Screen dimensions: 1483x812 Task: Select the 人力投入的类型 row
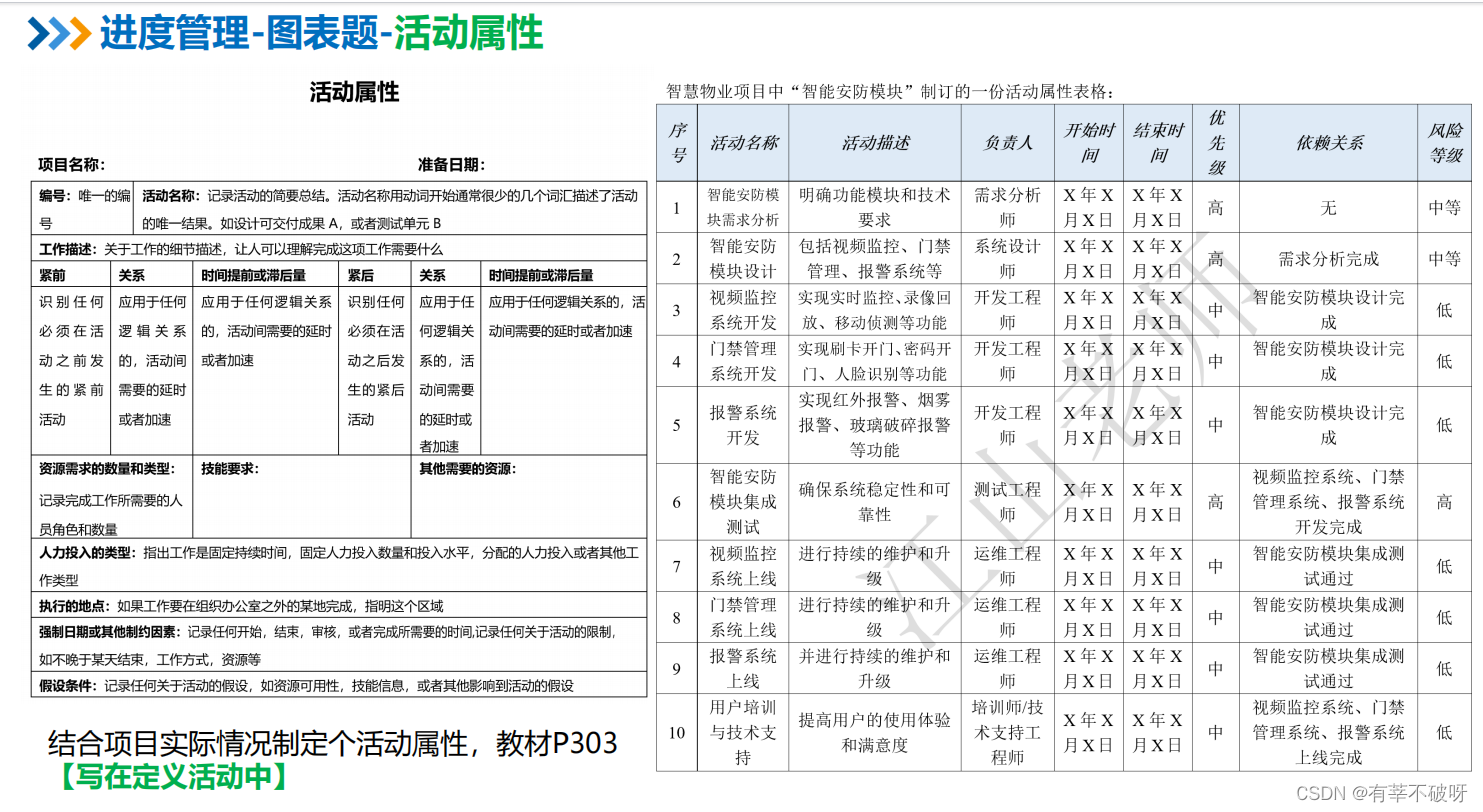point(339,565)
